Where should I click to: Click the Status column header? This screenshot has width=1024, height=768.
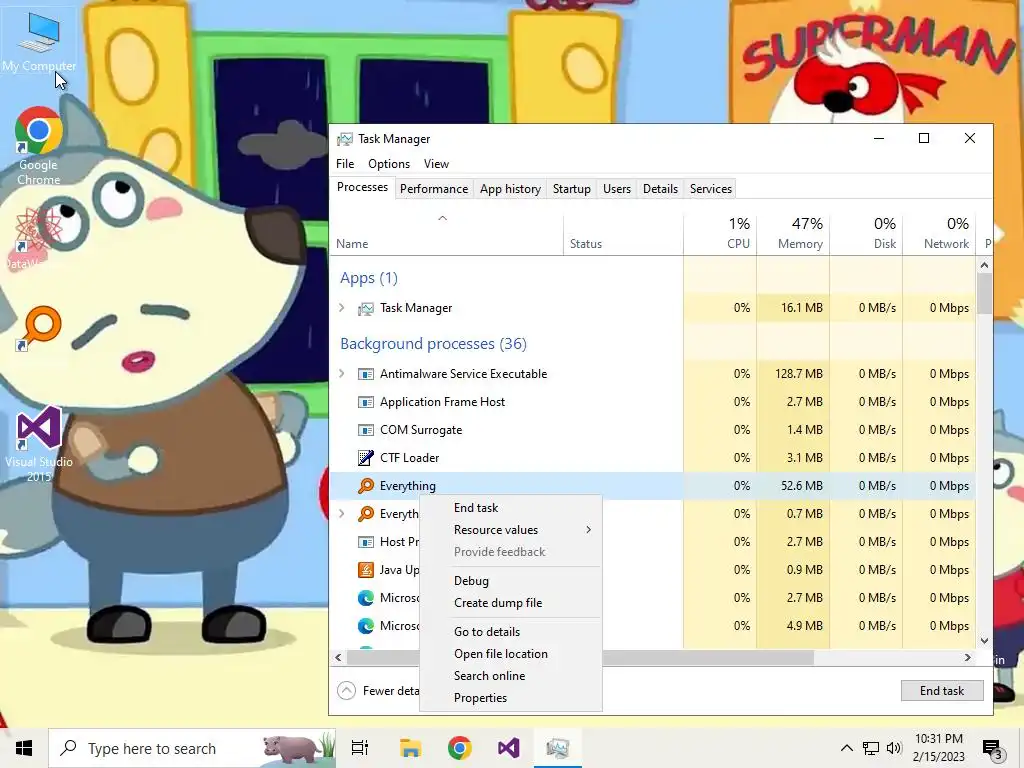pyautogui.click(x=623, y=233)
